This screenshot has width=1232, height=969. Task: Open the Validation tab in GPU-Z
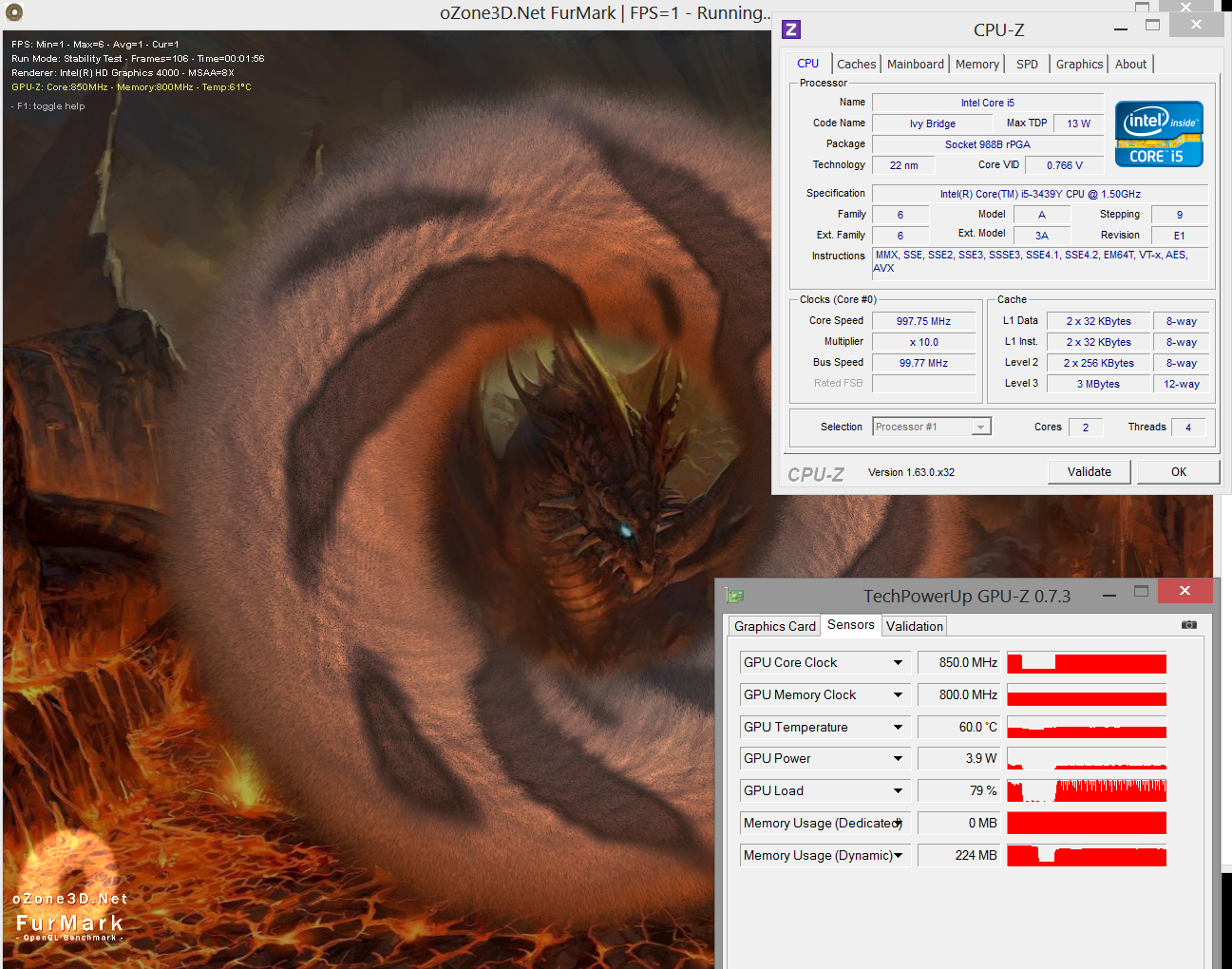[915, 626]
